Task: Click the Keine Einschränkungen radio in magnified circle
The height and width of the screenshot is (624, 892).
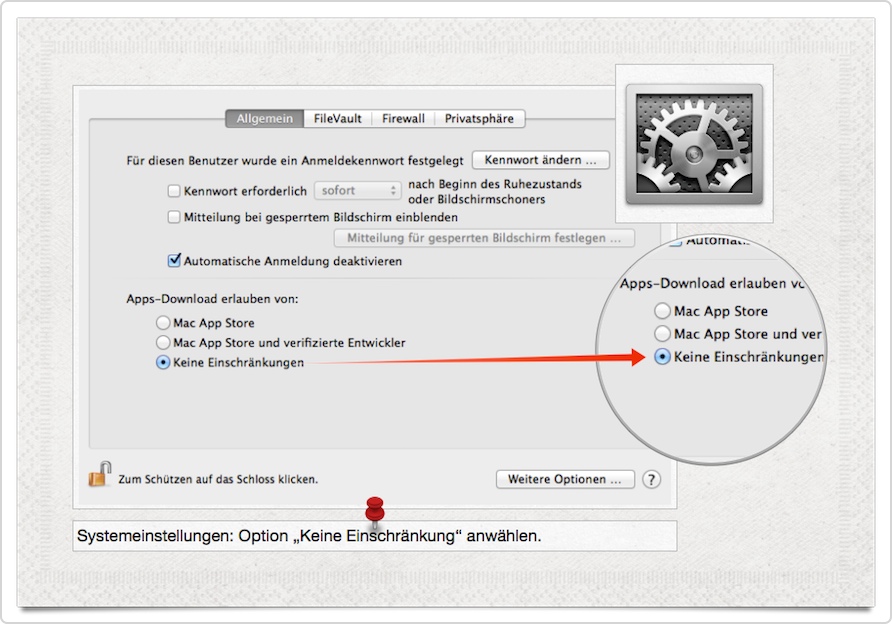Action: (662, 357)
